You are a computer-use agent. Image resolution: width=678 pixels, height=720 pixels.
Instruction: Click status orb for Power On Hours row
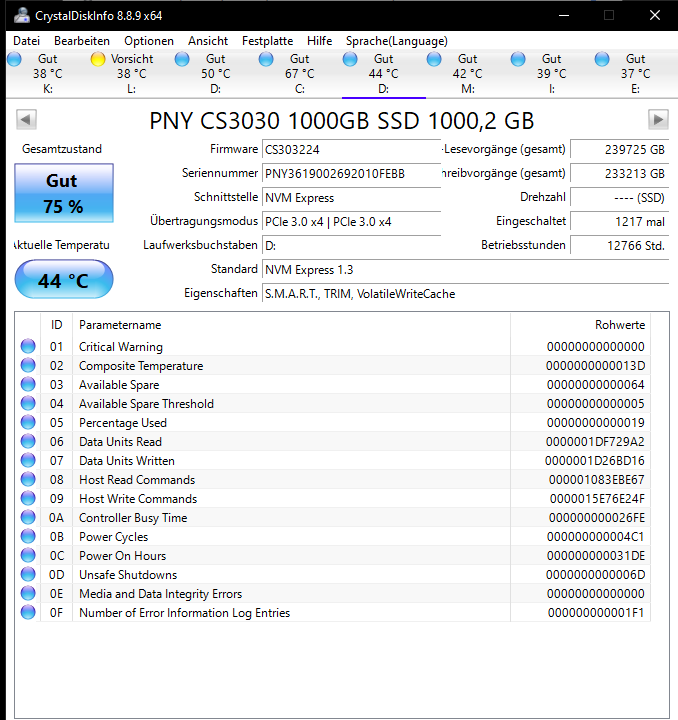tap(28, 555)
